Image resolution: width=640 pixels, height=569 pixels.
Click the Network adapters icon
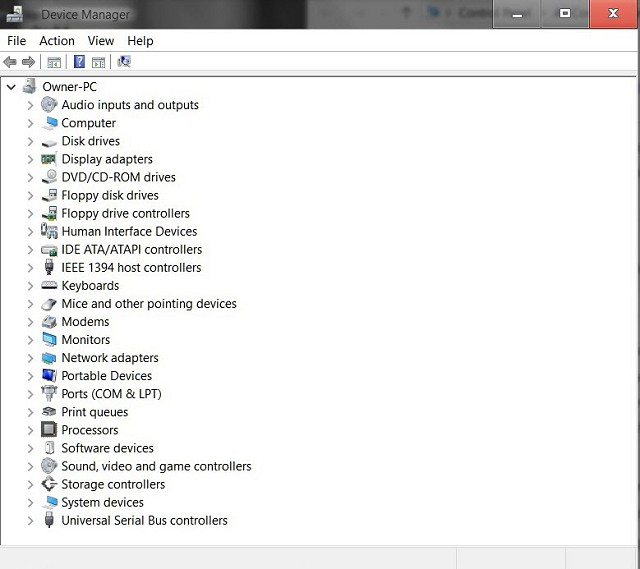(x=49, y=358)
